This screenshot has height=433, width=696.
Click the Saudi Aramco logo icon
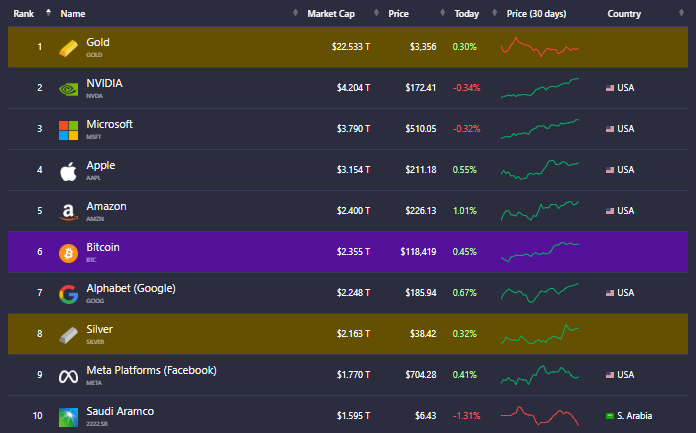(x=68, y=417)
